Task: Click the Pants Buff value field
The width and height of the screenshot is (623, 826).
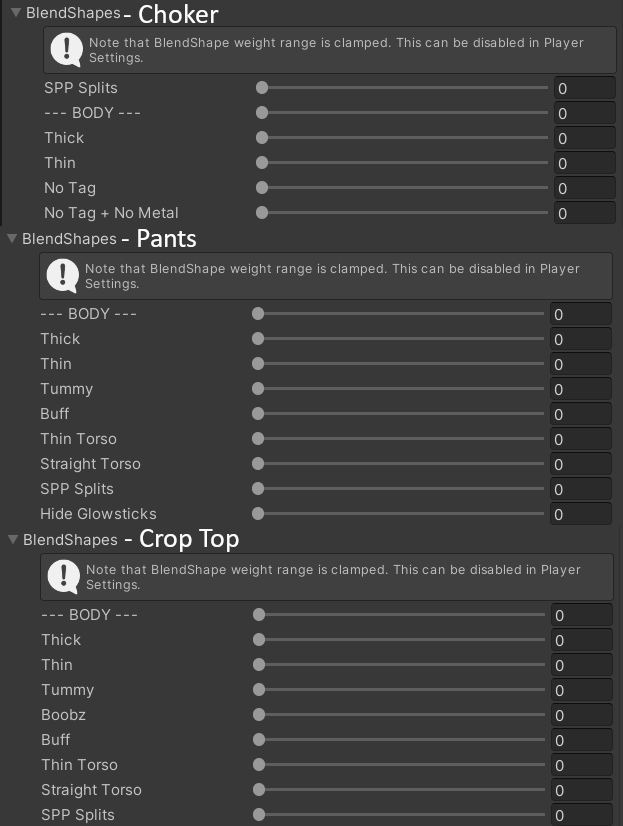Action: point(580,414)
